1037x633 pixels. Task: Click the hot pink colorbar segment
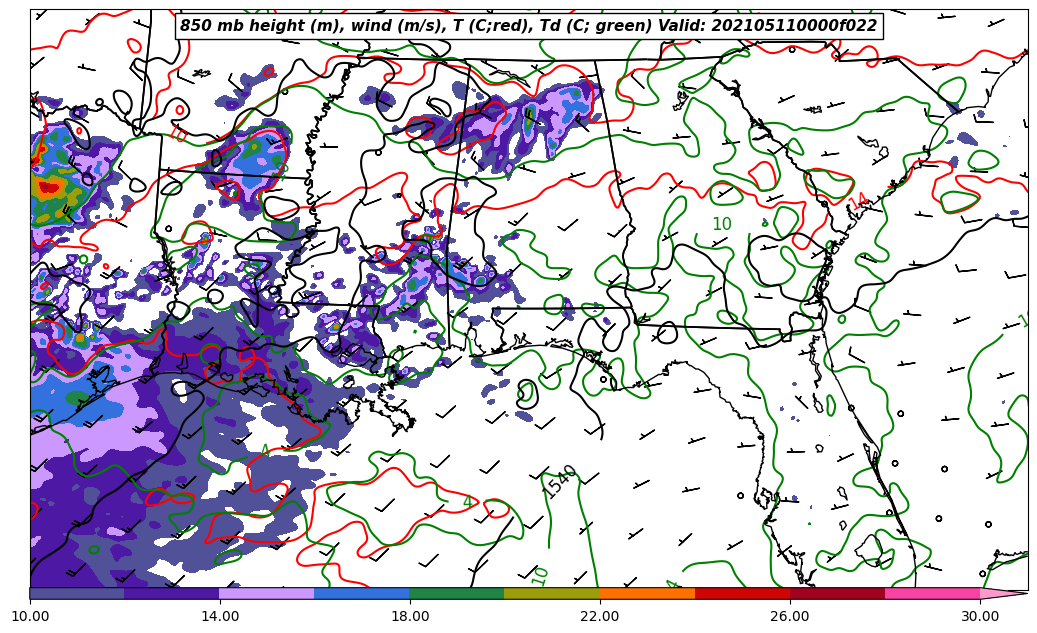(x=932, y=593)
